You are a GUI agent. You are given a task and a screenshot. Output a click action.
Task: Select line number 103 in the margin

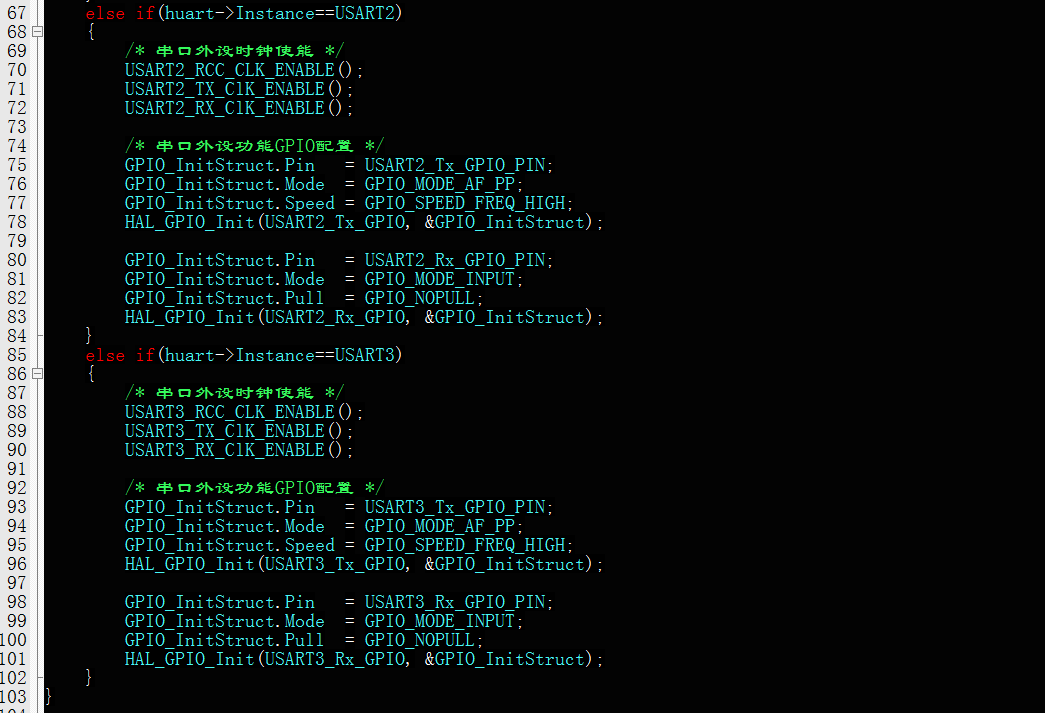[14, 697]
